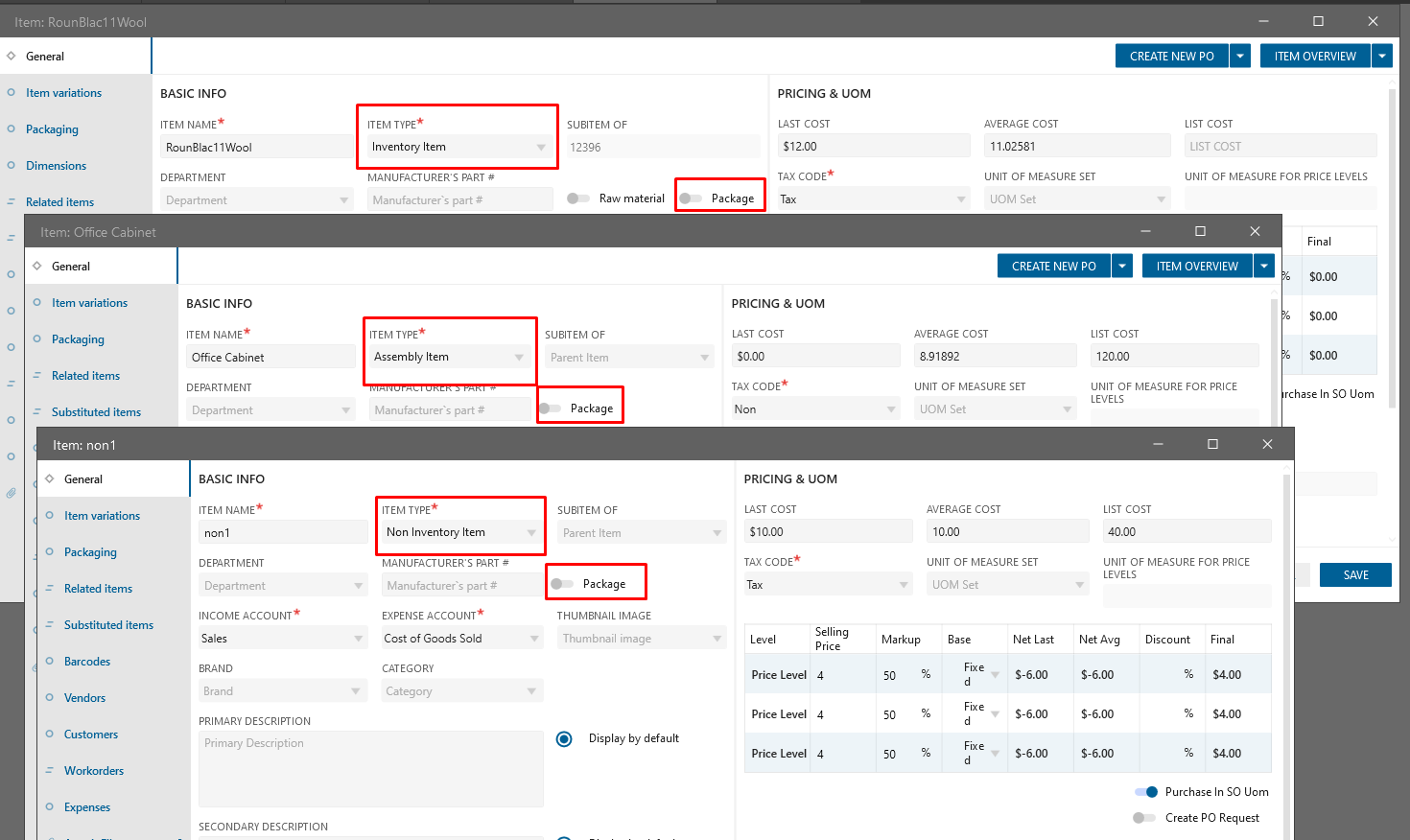Open Item Type dropdown showing Assembly Item
The height and width of the screenshot is (840, 1410).
pos(449,357)
